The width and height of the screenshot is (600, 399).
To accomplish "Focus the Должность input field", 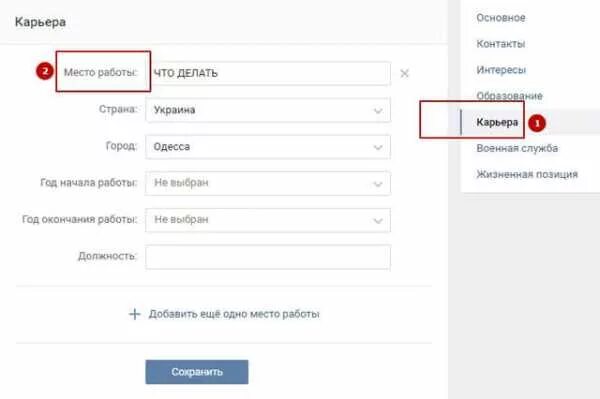I will tap(268, 257).
